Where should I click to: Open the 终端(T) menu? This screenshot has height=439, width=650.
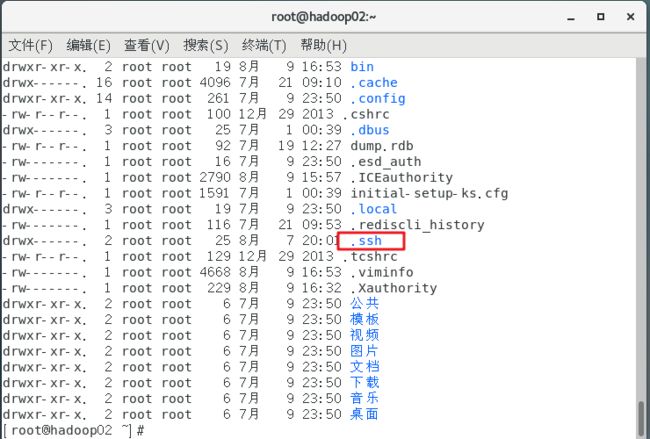pos(264,45)
